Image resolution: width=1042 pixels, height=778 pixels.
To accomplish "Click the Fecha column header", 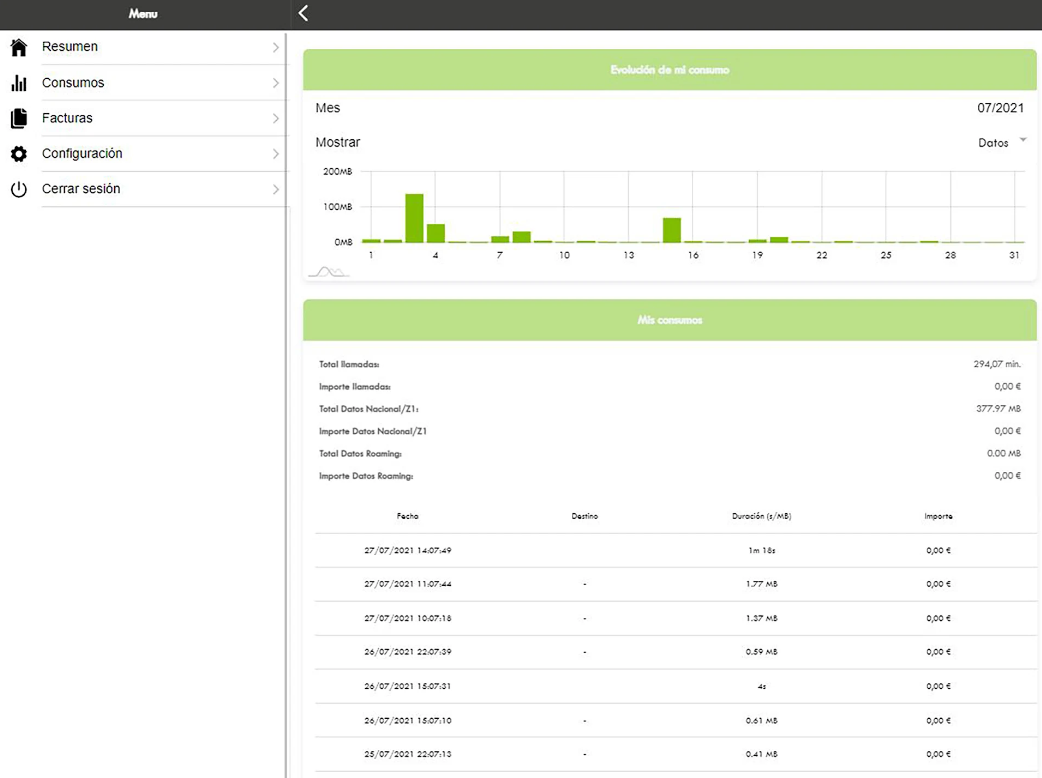I will (x=407, y=516).
